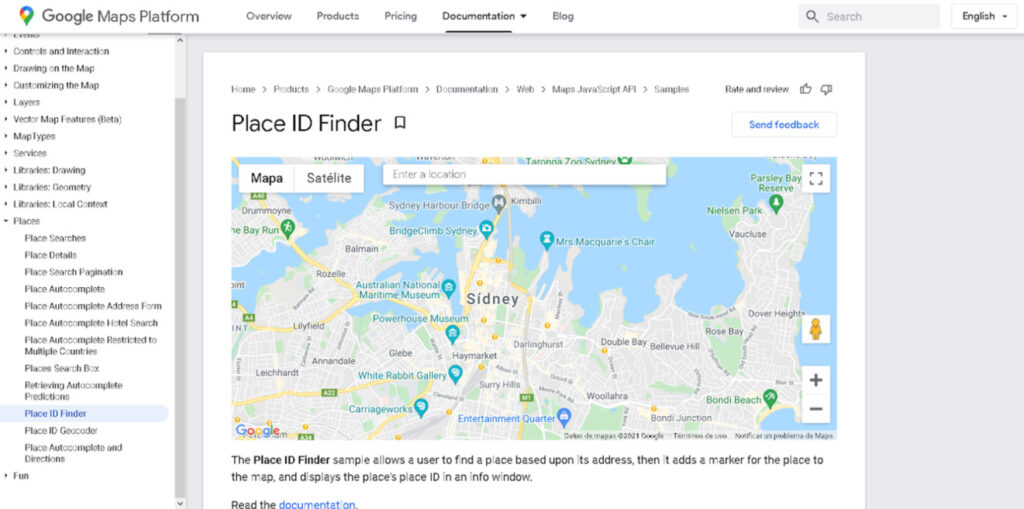The width and height of the screenshot is (1024, 509).
Task: Zoom out with the map minus button
Action: [x=816, y=409]
